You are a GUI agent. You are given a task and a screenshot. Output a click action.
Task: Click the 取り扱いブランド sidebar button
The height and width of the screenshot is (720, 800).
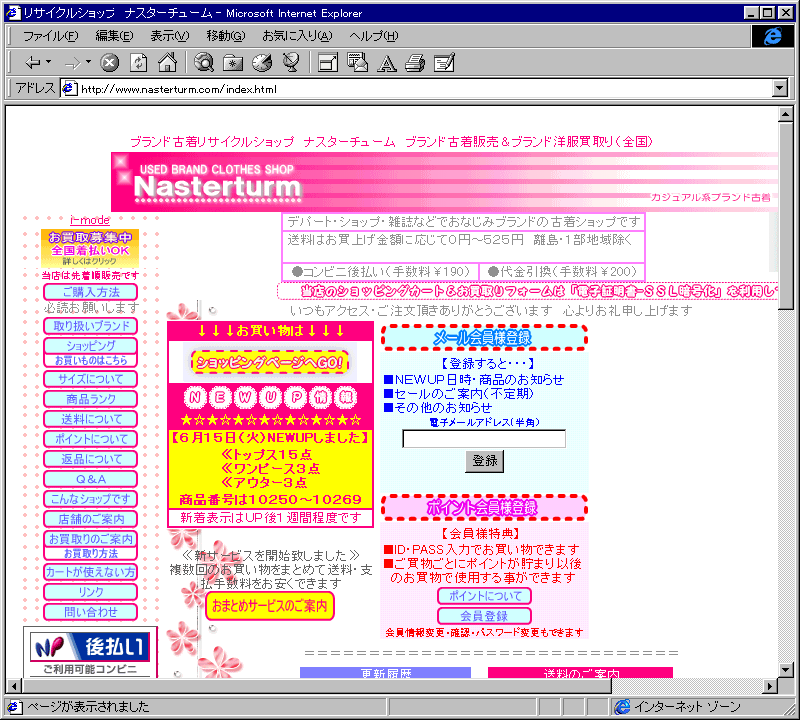(x=91, y=326)
